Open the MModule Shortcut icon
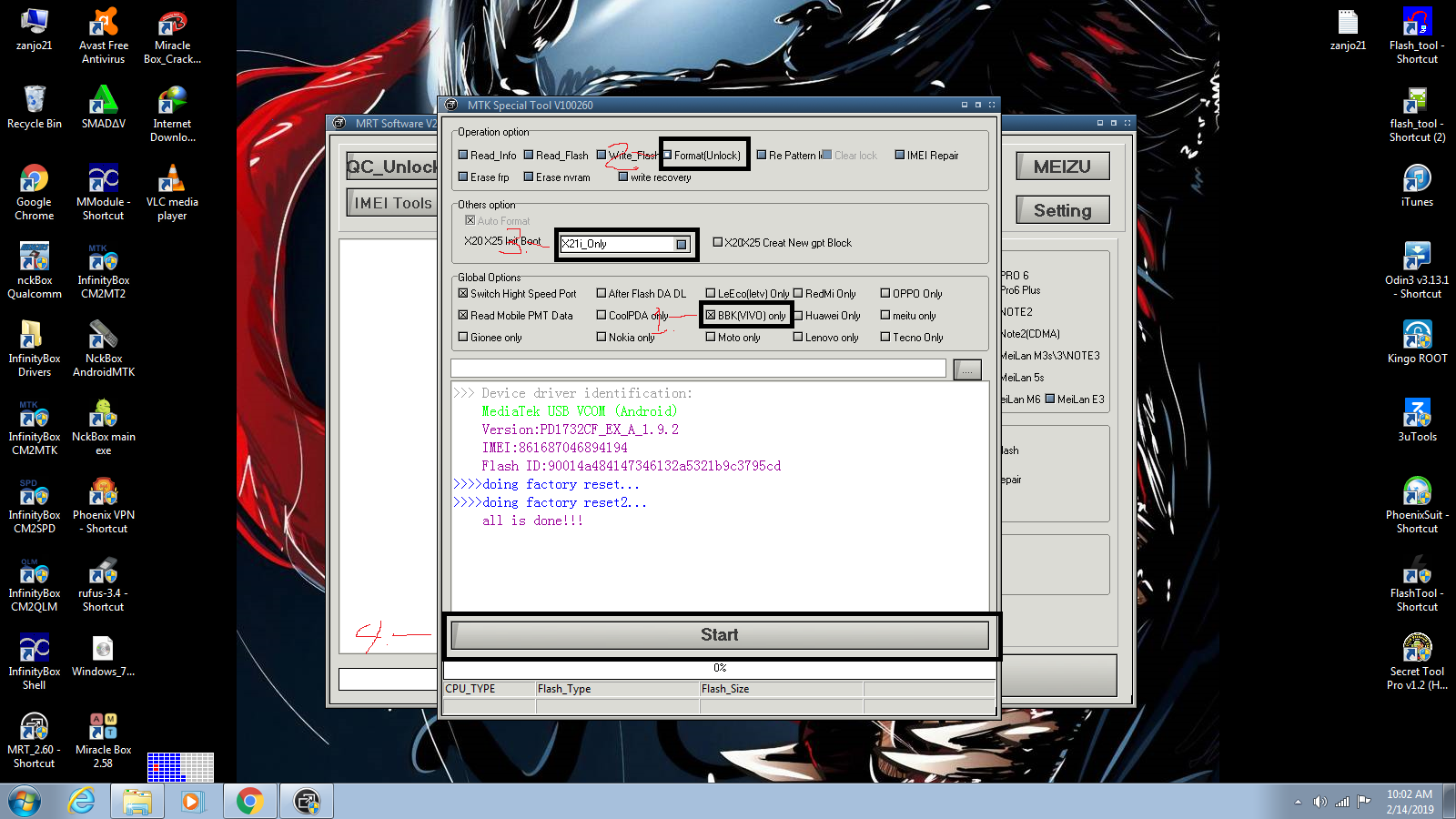This screenshot has width=1456, height=819. click(104, 192)
